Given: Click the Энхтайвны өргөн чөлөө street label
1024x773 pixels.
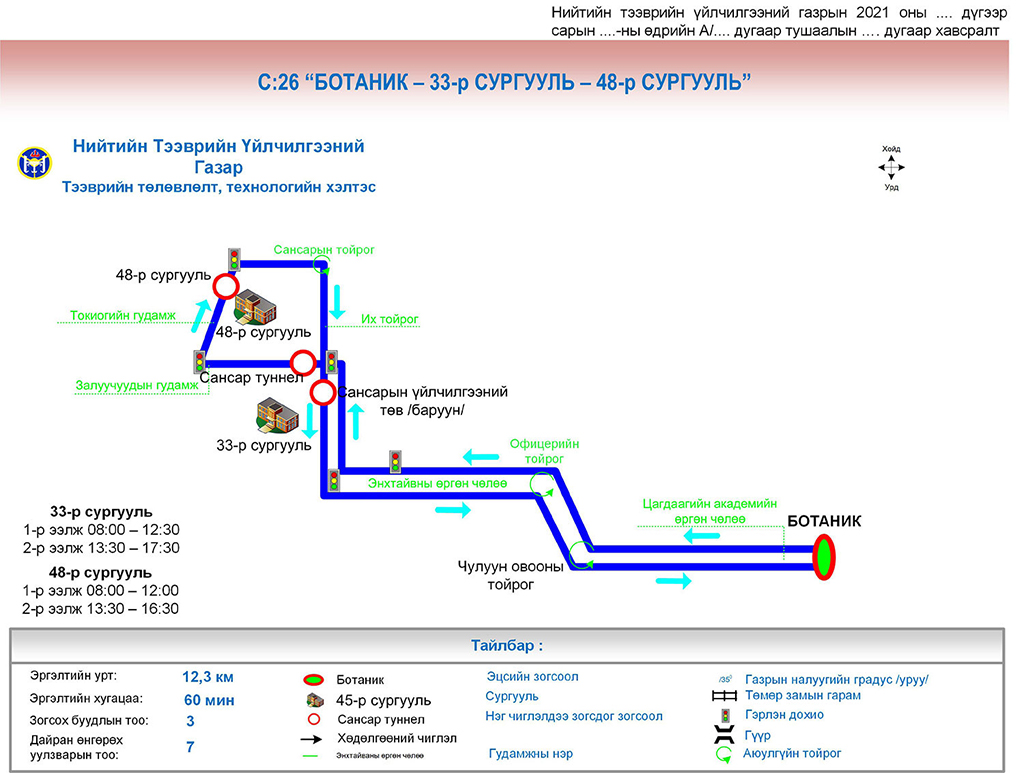Looking at the screenshot, I should pyautogui.click(x=437, y=484).
